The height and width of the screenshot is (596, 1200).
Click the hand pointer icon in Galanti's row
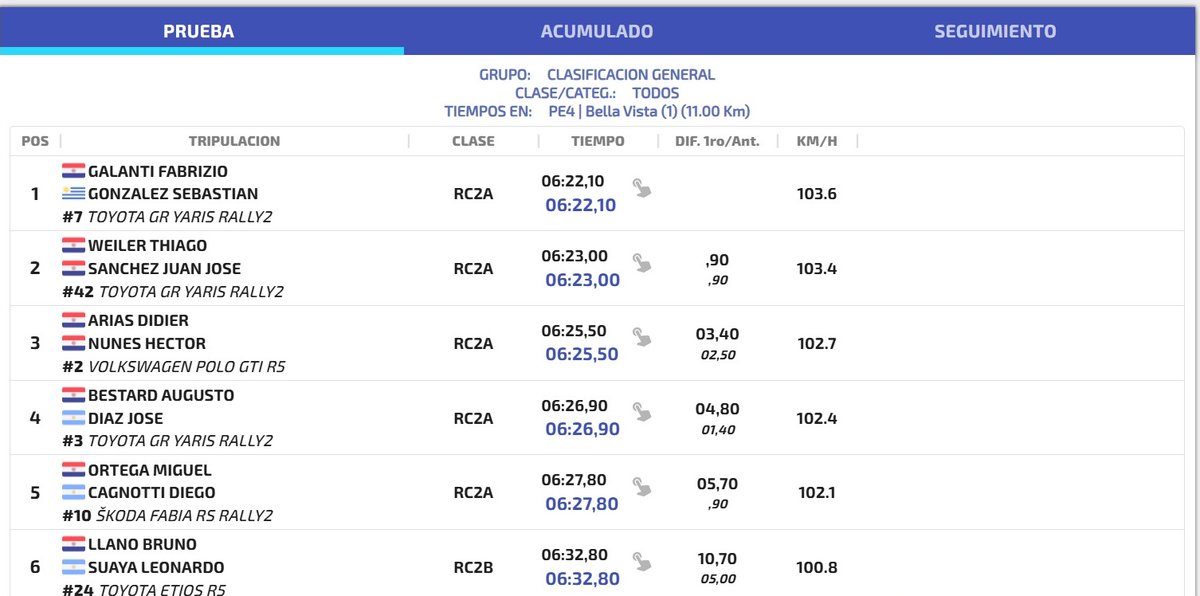[x=642, y=188]
